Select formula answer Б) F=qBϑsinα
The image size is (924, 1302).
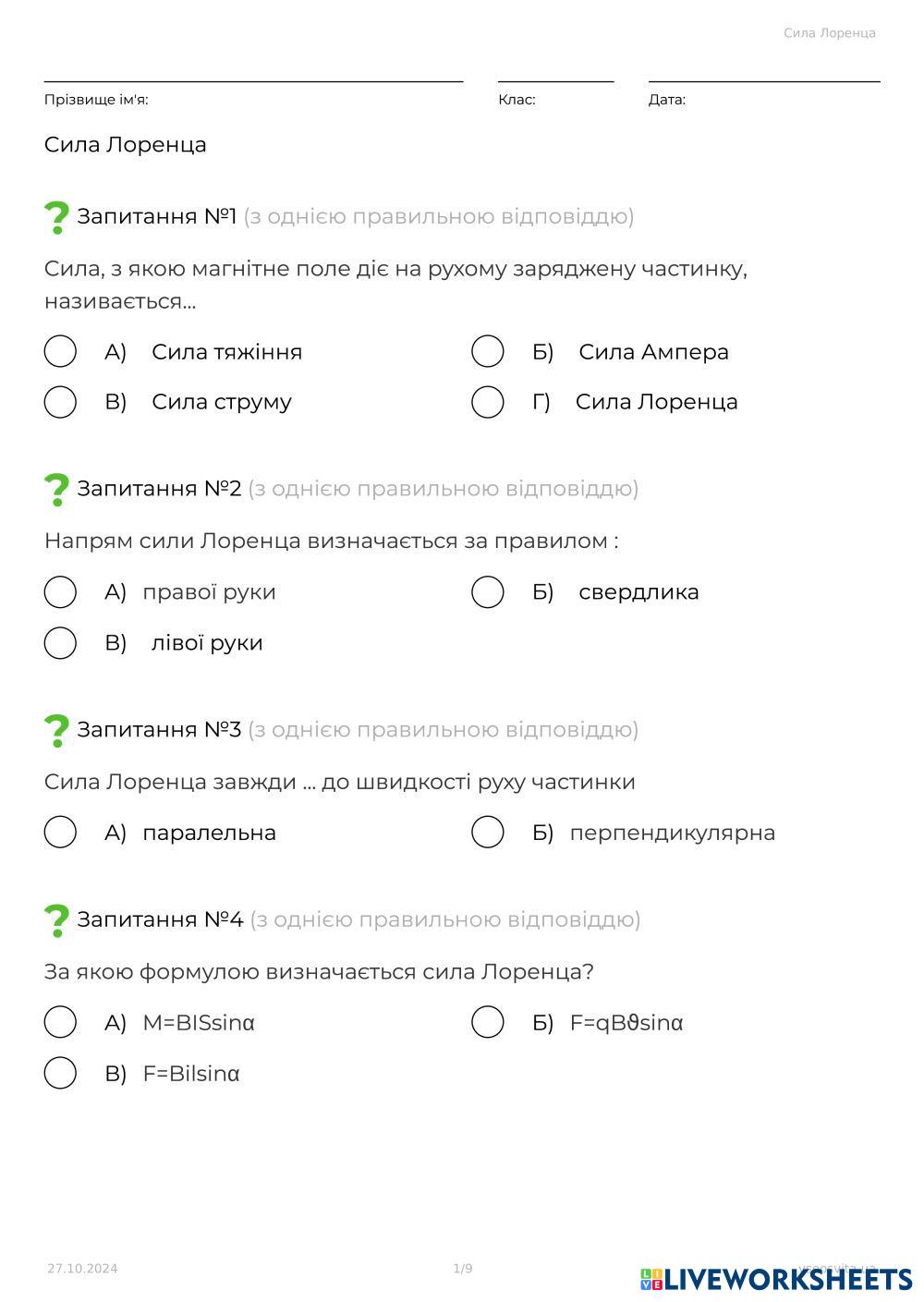[x=488, y=1023]
